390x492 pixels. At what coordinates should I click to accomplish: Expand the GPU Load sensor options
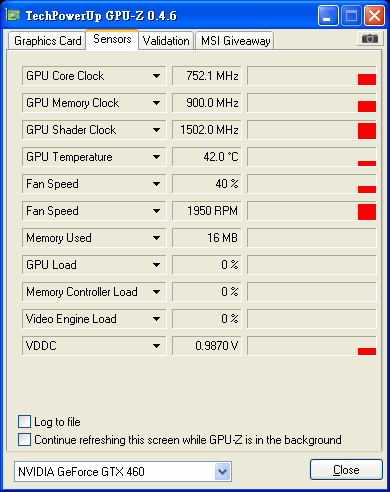click(156, 265)
